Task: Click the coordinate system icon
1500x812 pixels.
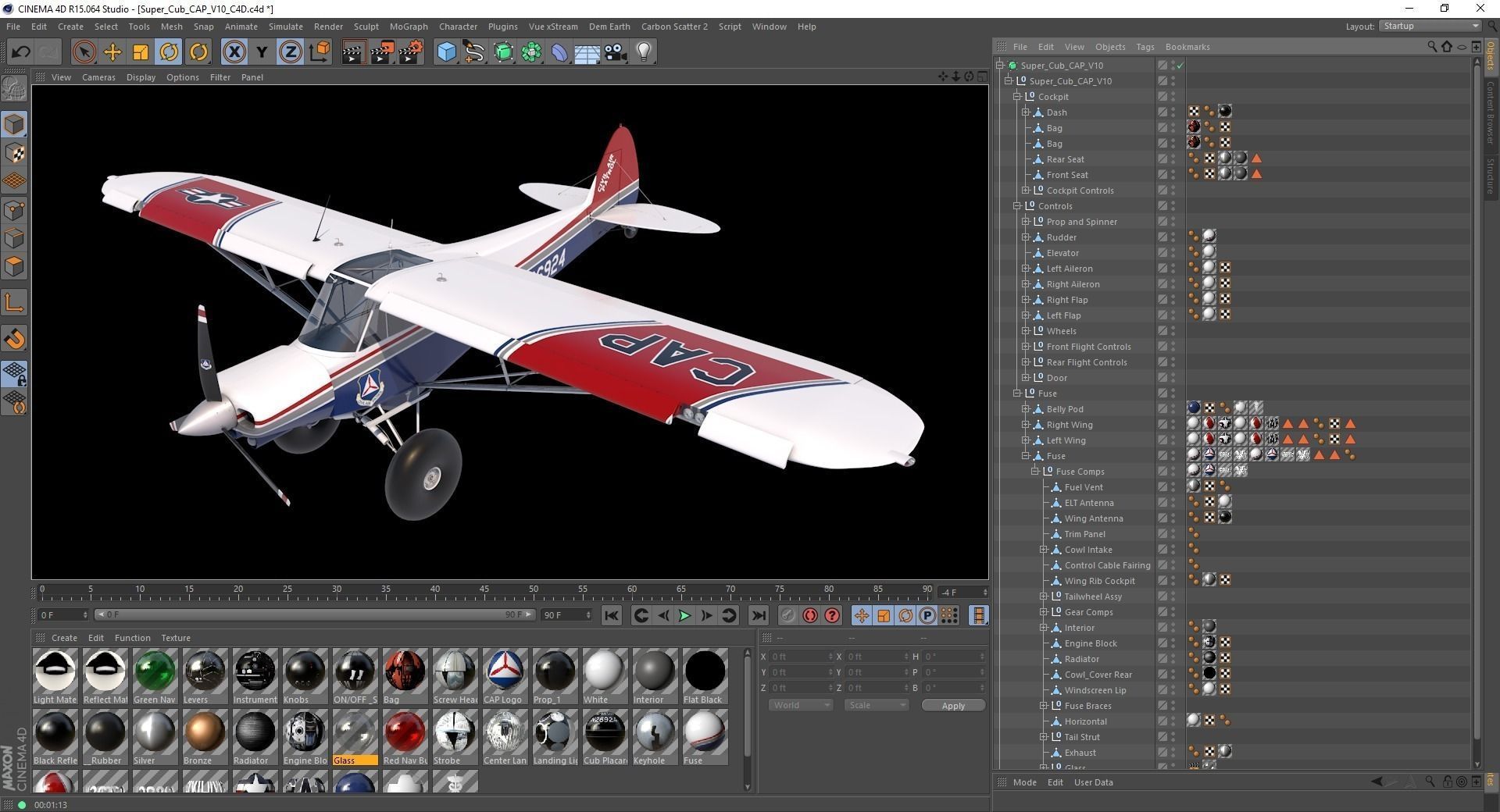Action: [319, 52]
